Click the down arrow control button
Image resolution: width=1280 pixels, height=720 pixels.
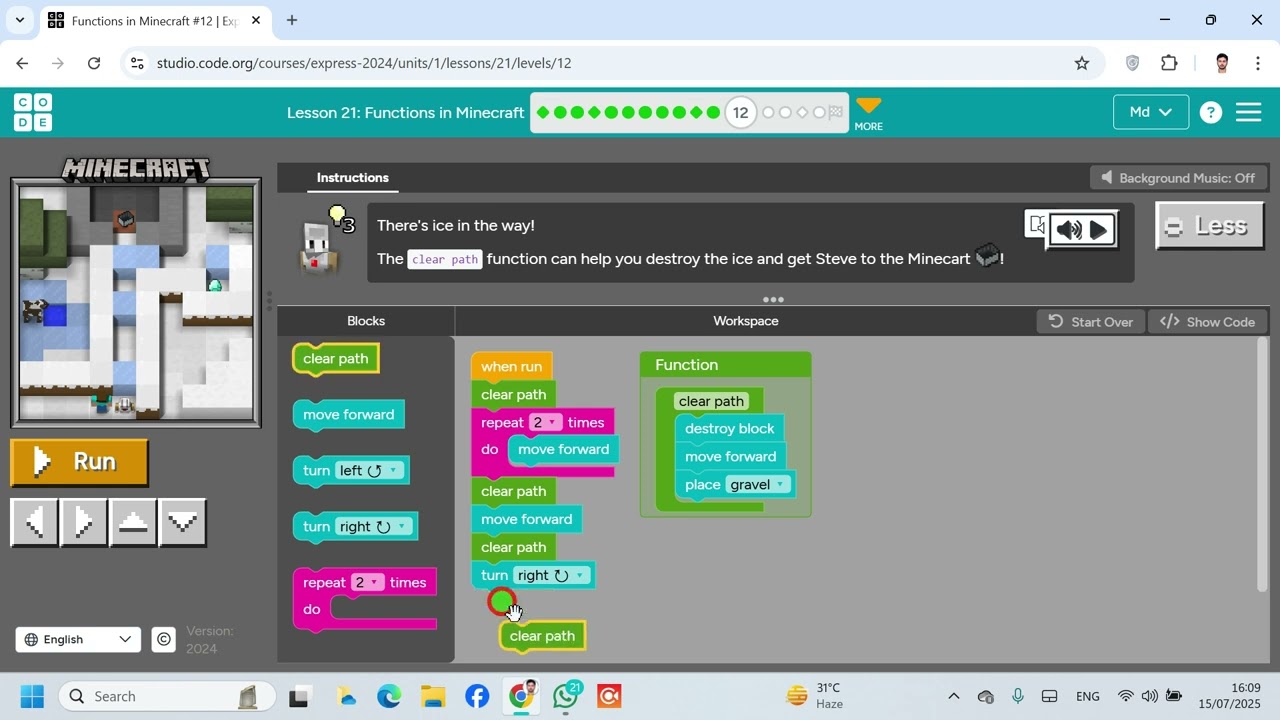coord(183,522)
